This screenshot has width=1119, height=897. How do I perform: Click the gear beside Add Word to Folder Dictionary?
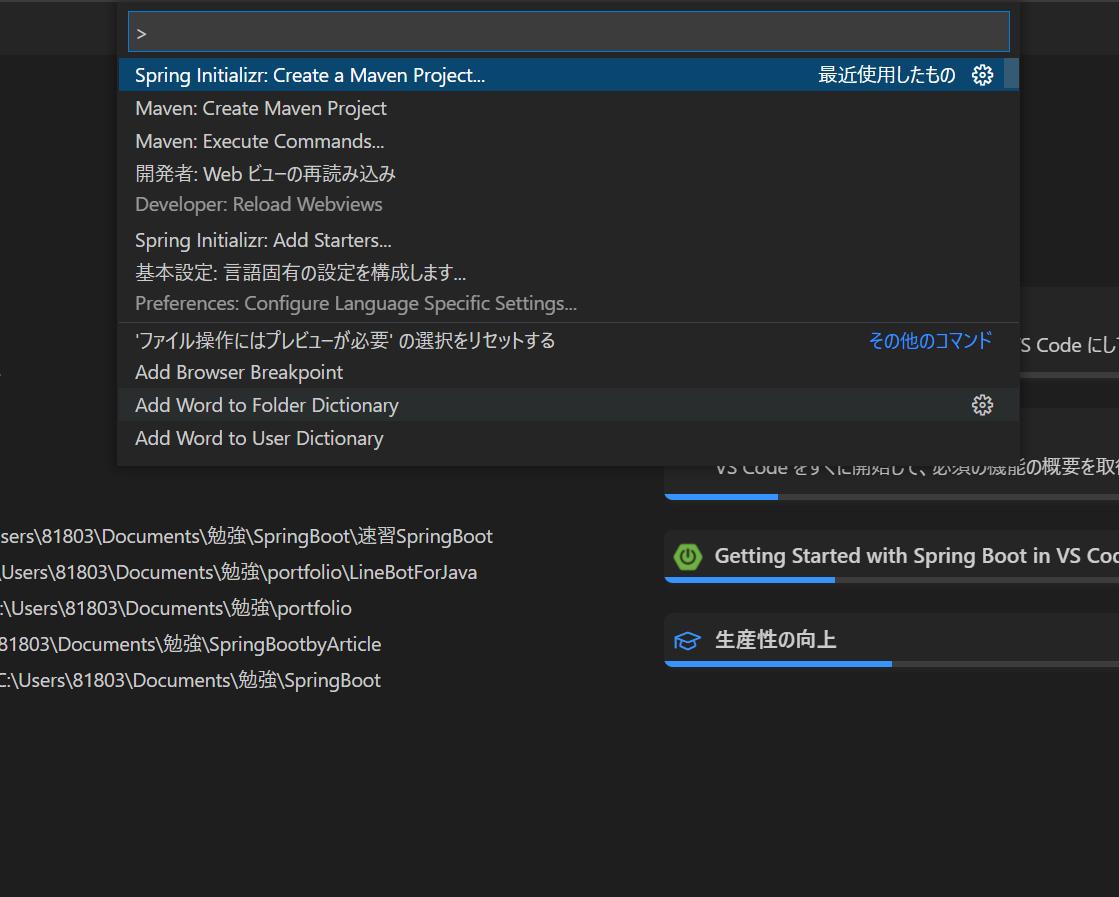click(x=982, y=405)
